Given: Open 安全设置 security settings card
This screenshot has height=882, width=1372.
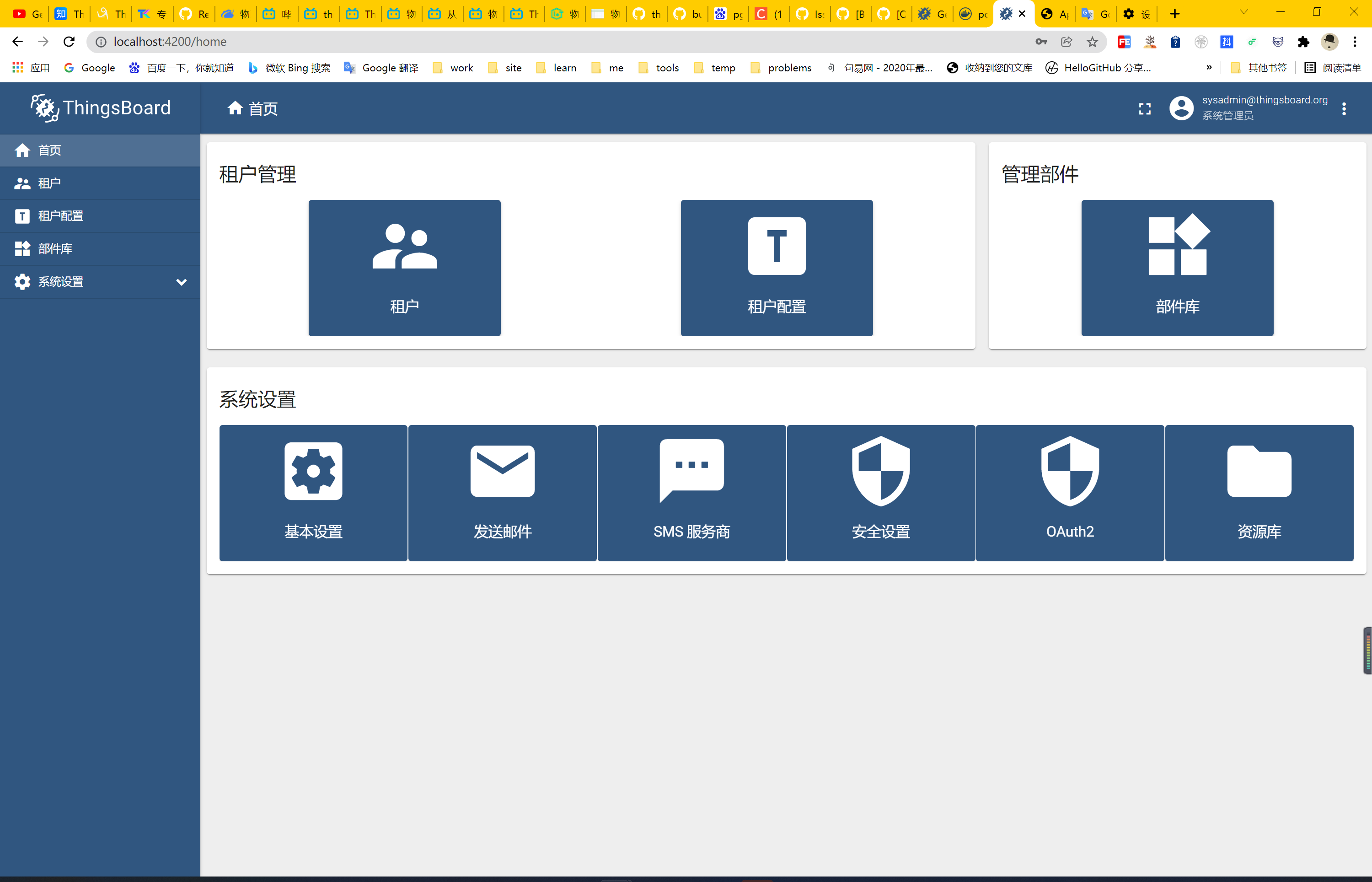Looking at the screenshot, I should coord(880,493).
